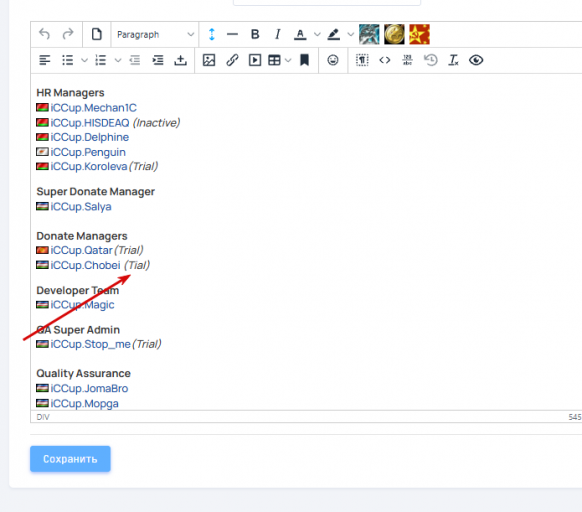Screen dimensions: 582x512
Task: Insert a bullet list
Action: [68, 60]
